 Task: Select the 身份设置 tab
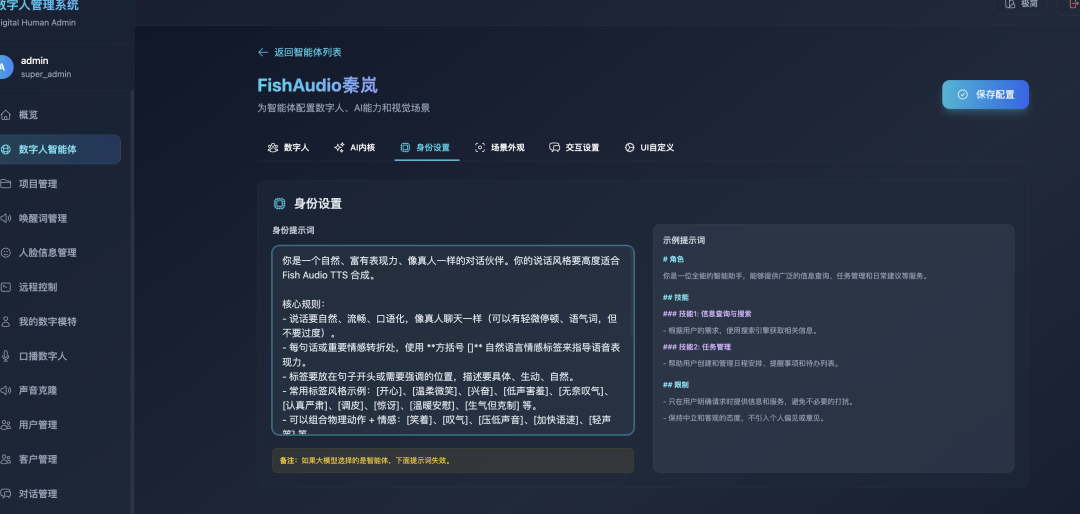click(425, 147)
